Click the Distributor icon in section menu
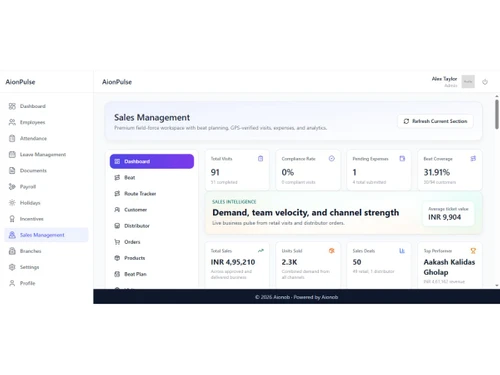 coord(117,226)
